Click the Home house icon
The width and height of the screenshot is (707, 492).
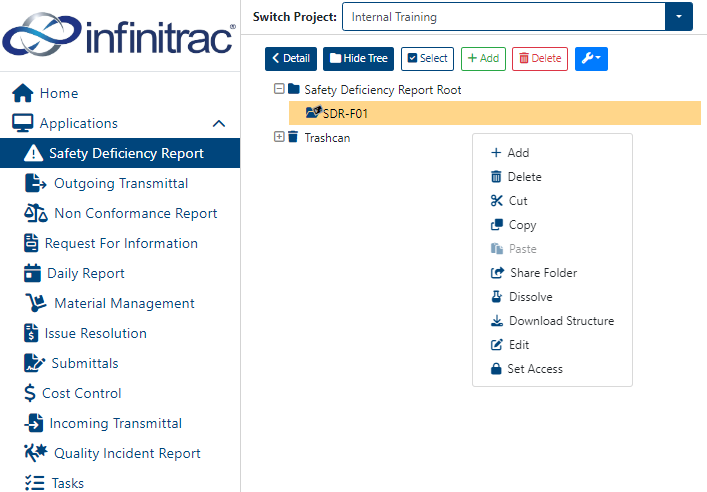click(23, 93)
